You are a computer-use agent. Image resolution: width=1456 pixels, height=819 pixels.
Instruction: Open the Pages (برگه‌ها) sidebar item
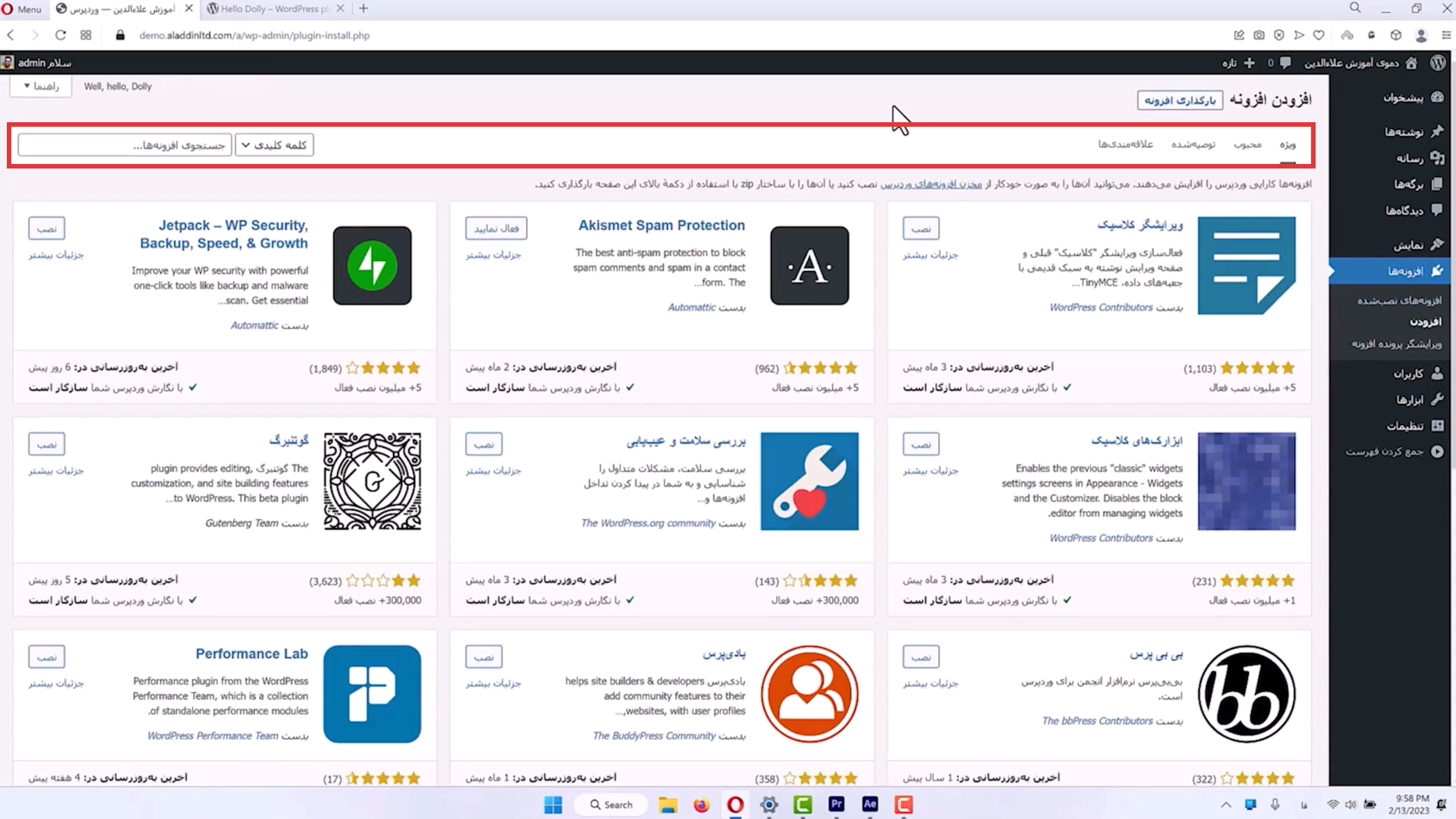point(1418,184)
